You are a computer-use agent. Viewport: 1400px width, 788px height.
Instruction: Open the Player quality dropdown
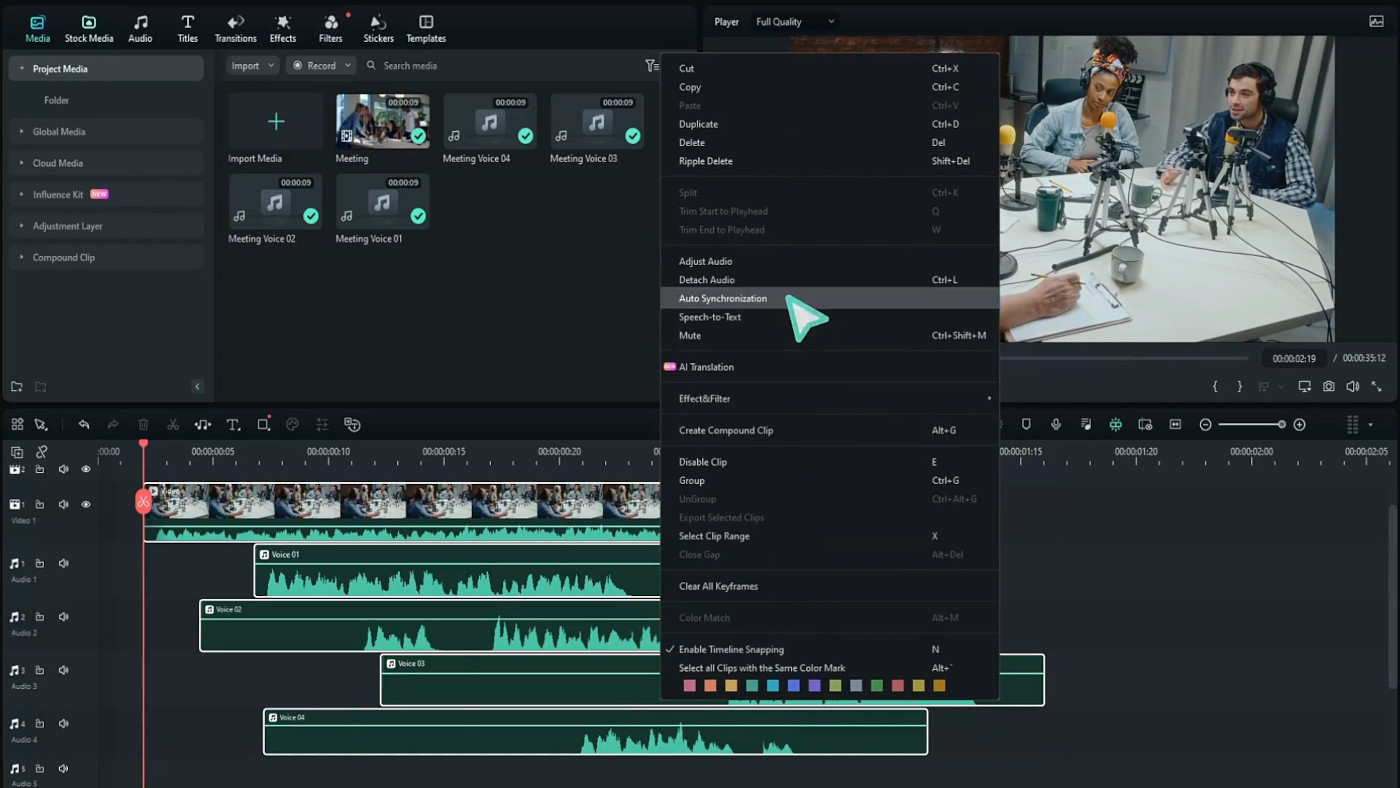coord(793,21)
